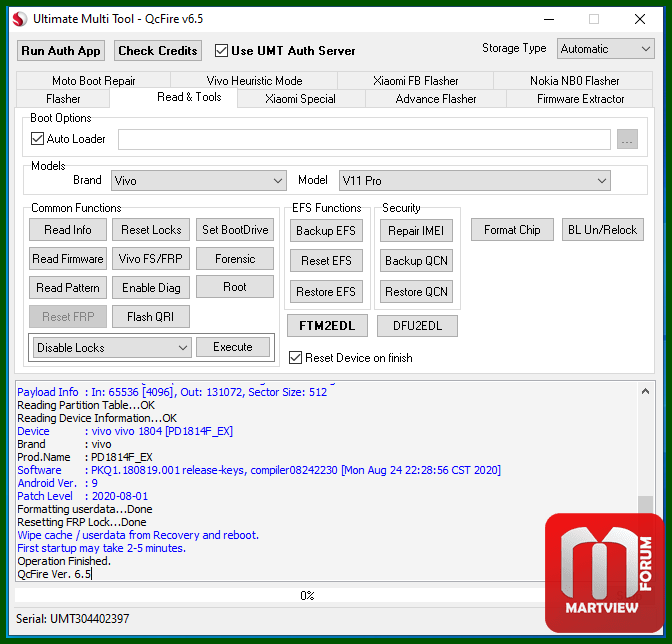Click the loader path input field
This screenshot has height=644, width=672.
[x=364, y=140]
